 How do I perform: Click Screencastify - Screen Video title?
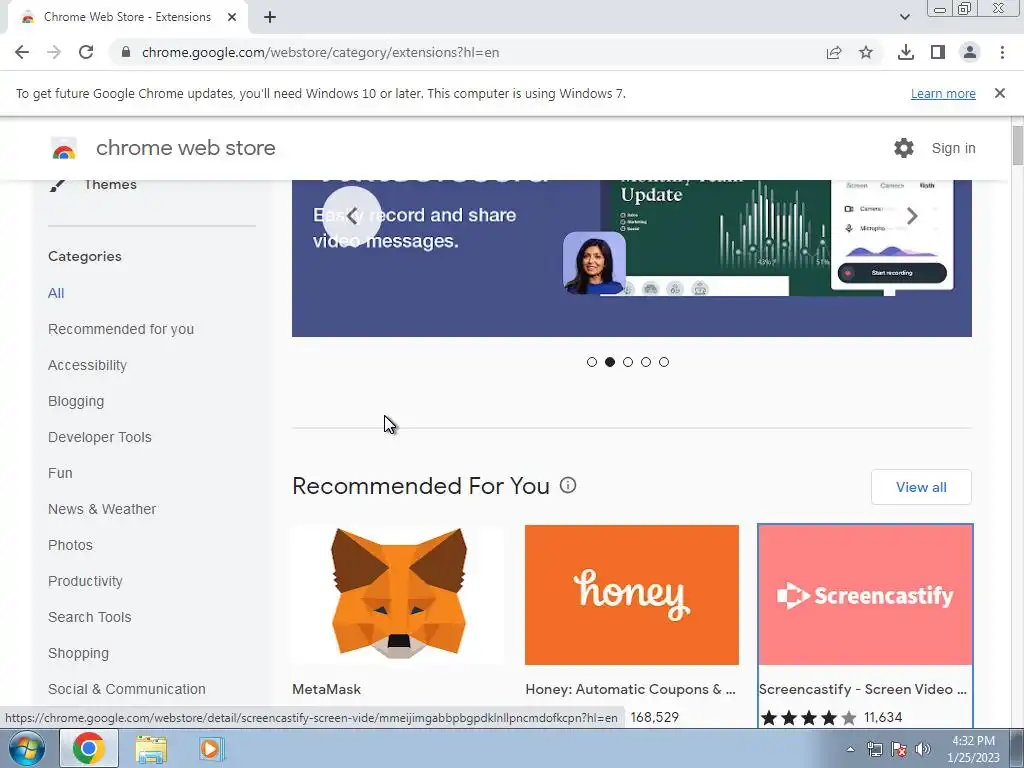tap(863, 689)
